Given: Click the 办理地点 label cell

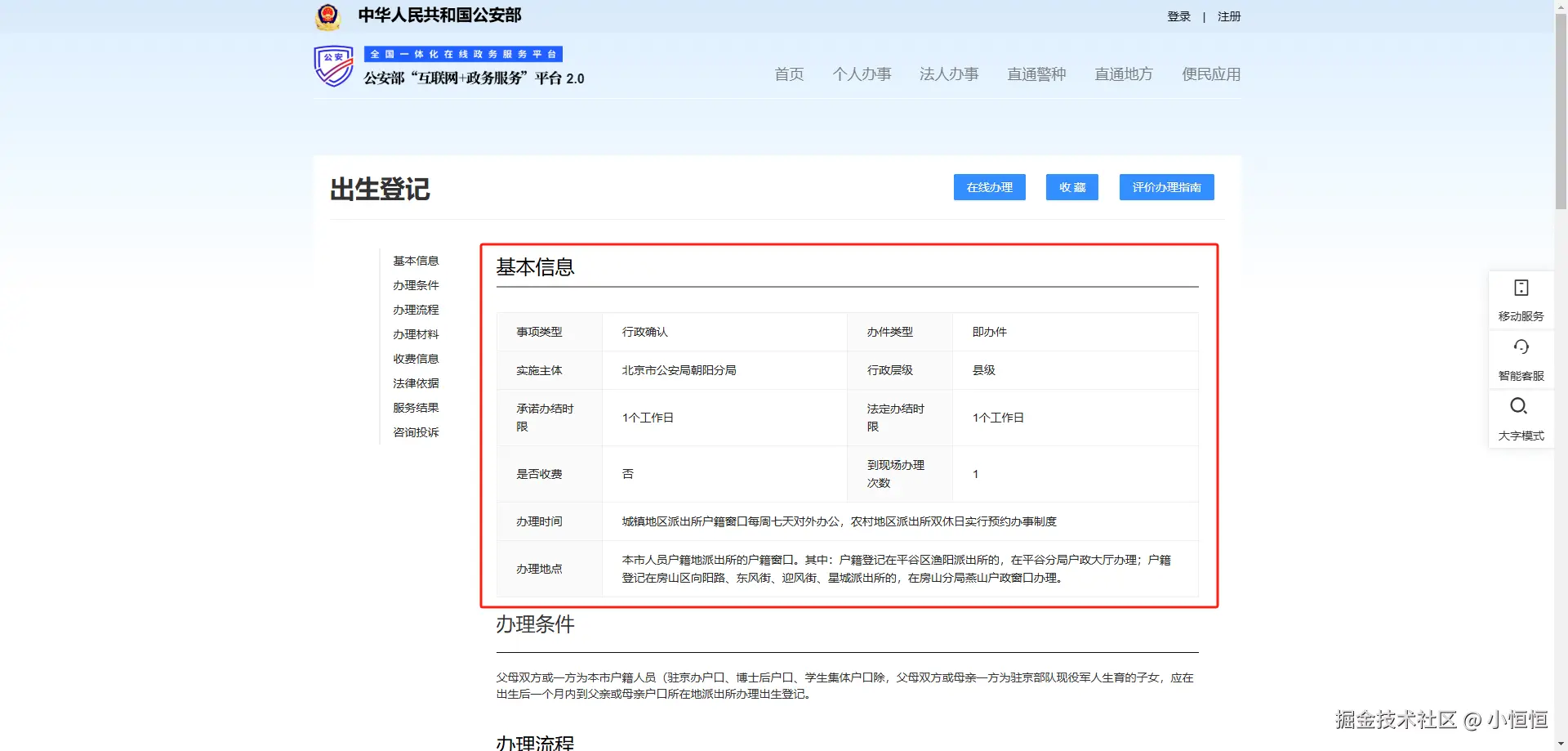Looking at the screenshot, I should coord(550,569).
